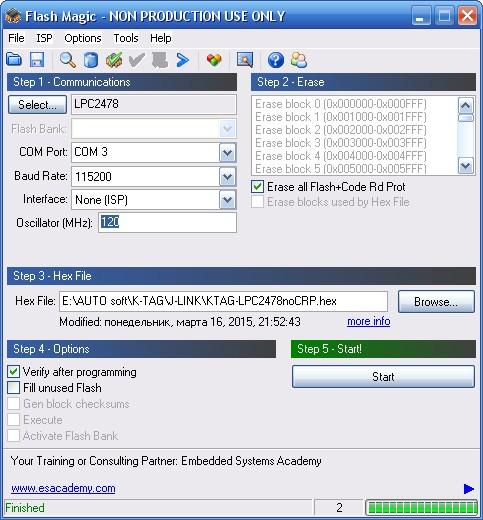Click the Display Memory monitor icon

[x=245, y=60]
